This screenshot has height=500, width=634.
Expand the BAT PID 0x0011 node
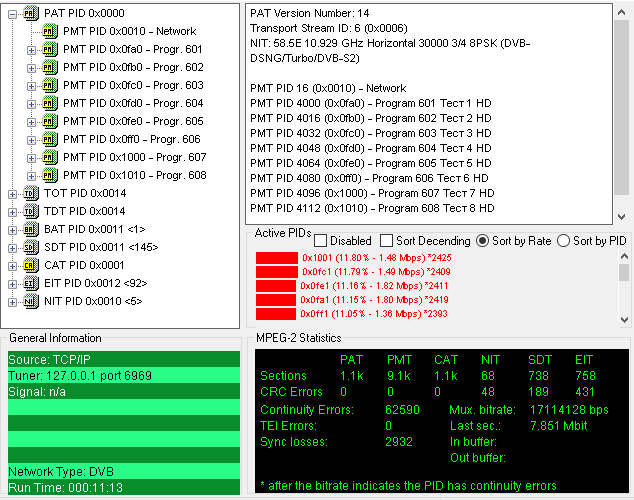coord(13,230)
